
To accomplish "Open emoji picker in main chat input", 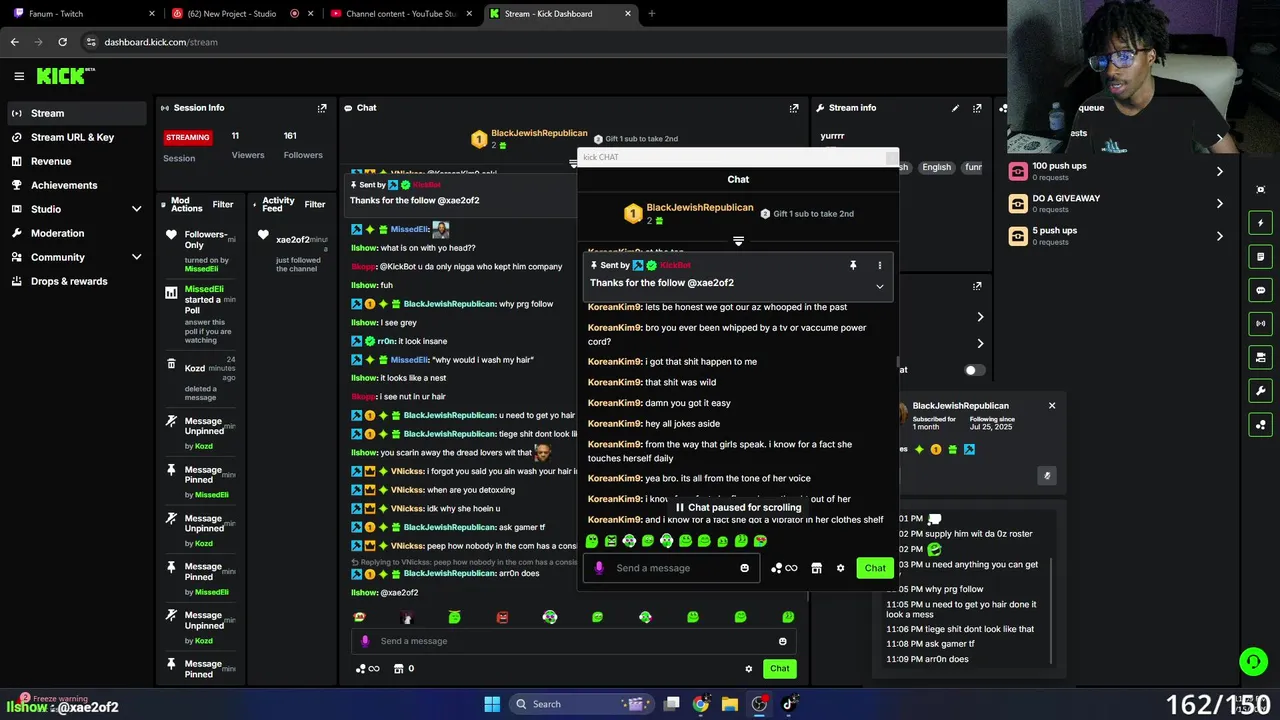I will tap(782, 641).
